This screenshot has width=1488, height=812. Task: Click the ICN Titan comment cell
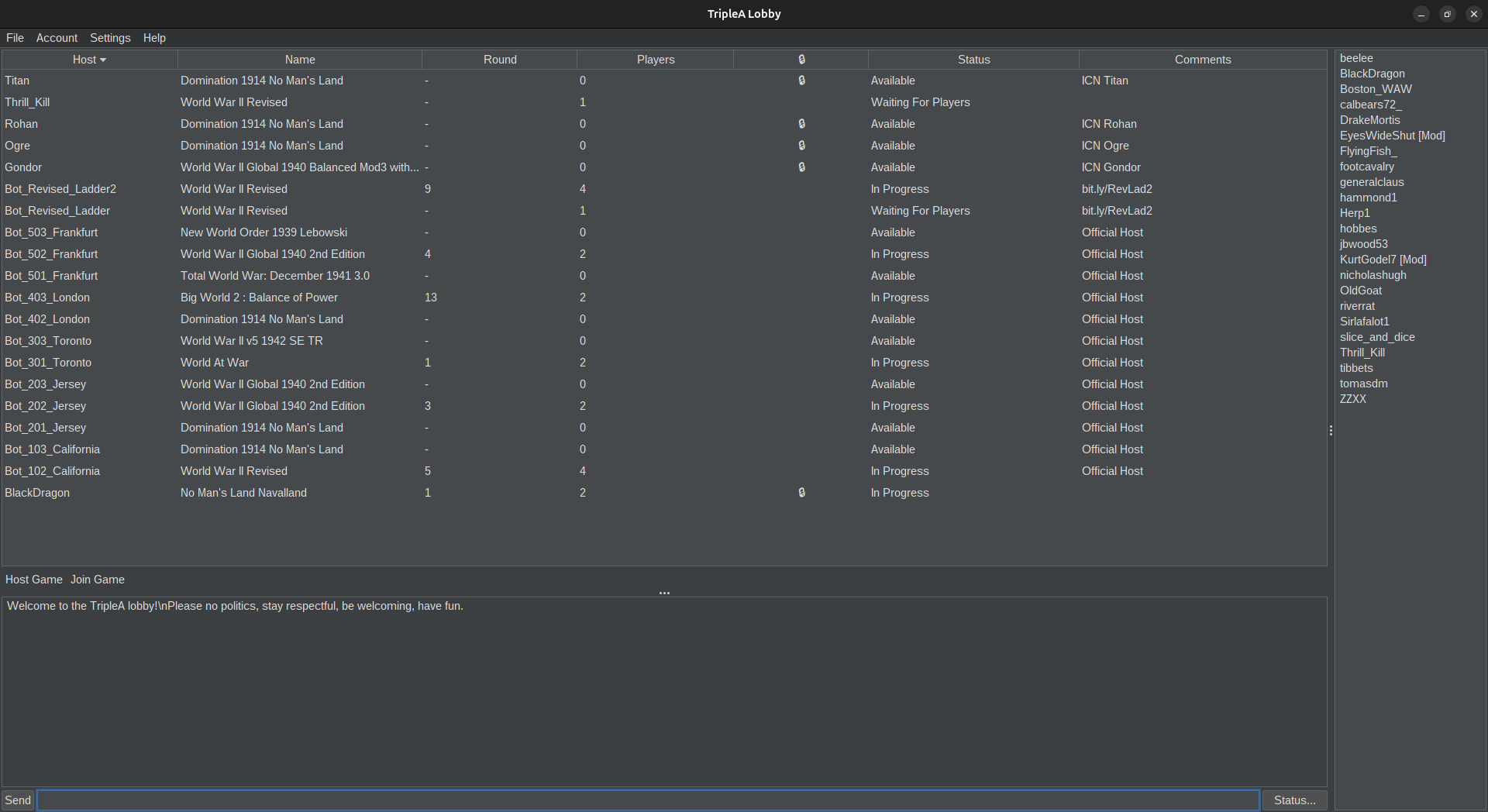(x=1105, y=81)
